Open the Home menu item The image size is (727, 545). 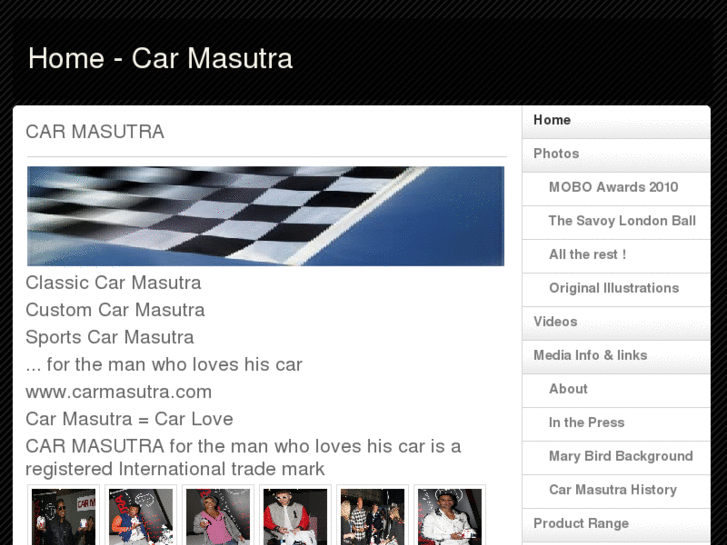click(x=616, y=122)
